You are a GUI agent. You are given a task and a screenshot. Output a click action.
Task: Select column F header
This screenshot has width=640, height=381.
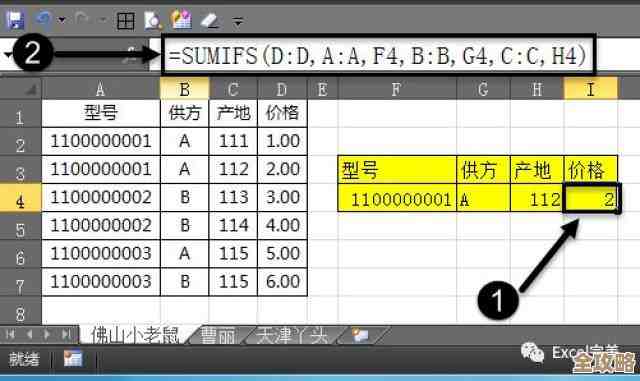[x=397, y=89]
